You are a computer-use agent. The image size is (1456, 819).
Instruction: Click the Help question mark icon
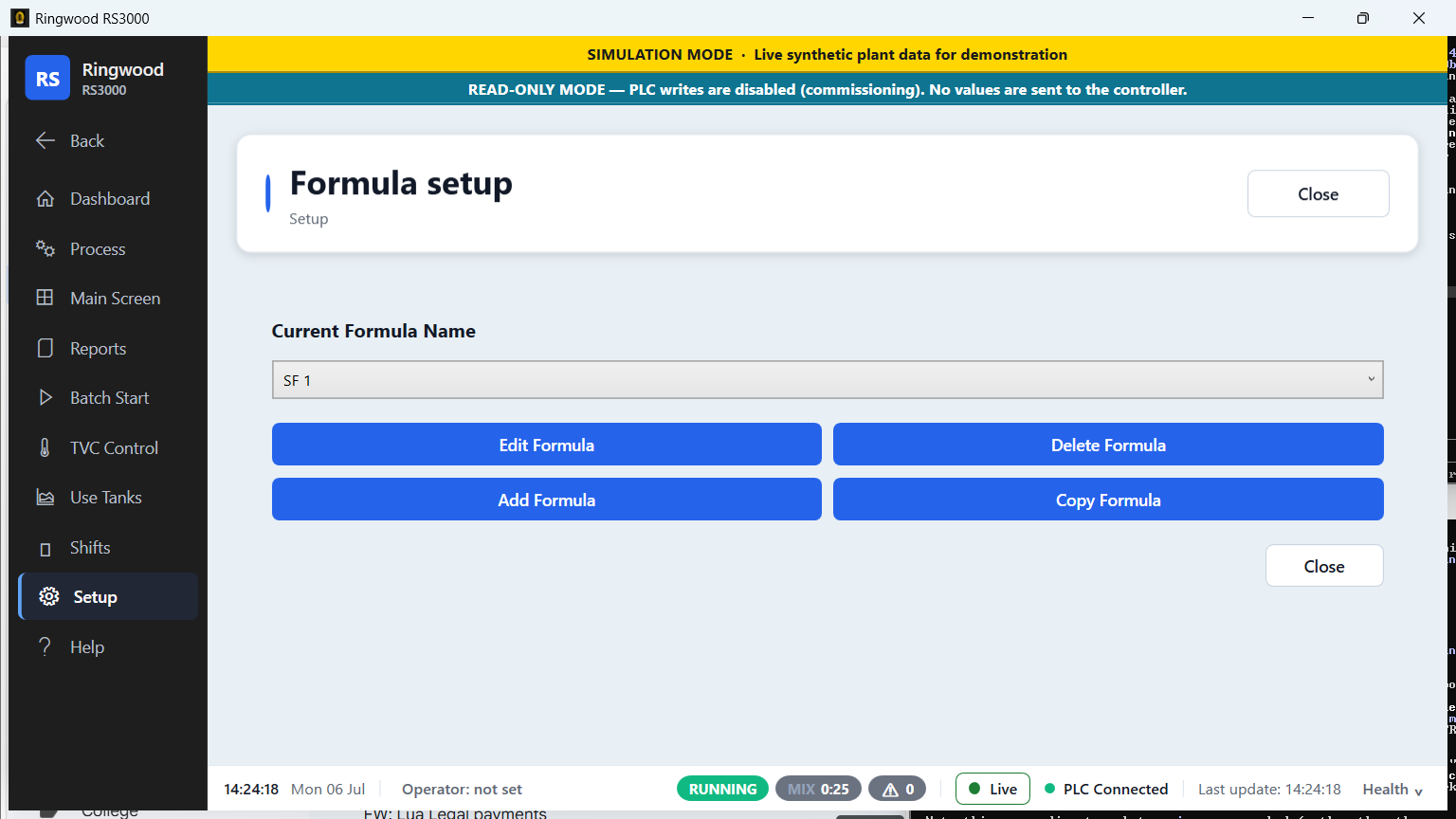(45, 646)
